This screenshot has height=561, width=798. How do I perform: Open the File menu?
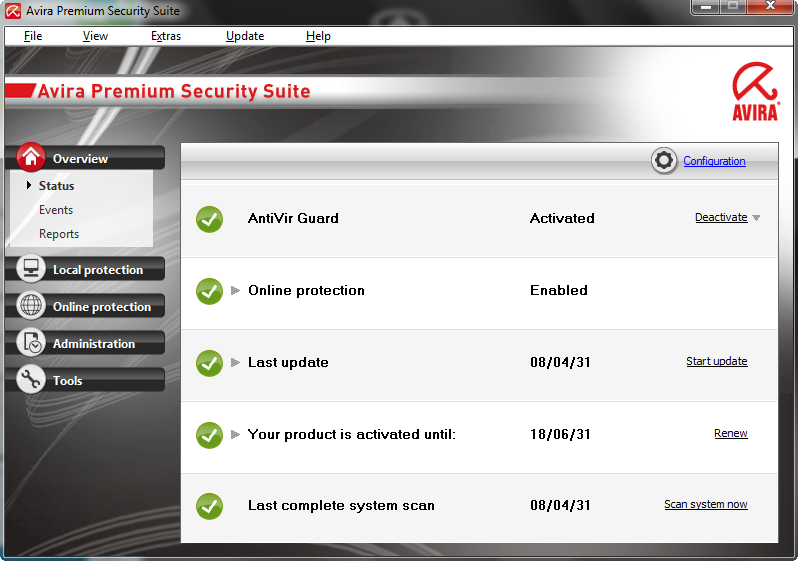pos(33,36)
